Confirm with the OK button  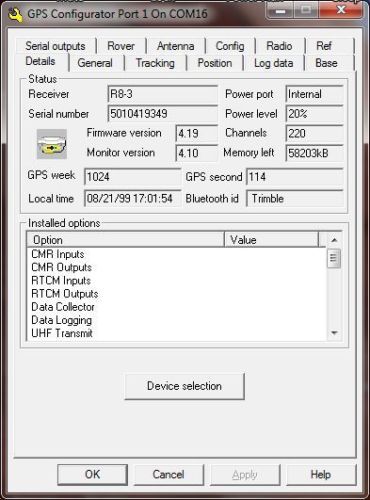[92, 474]
